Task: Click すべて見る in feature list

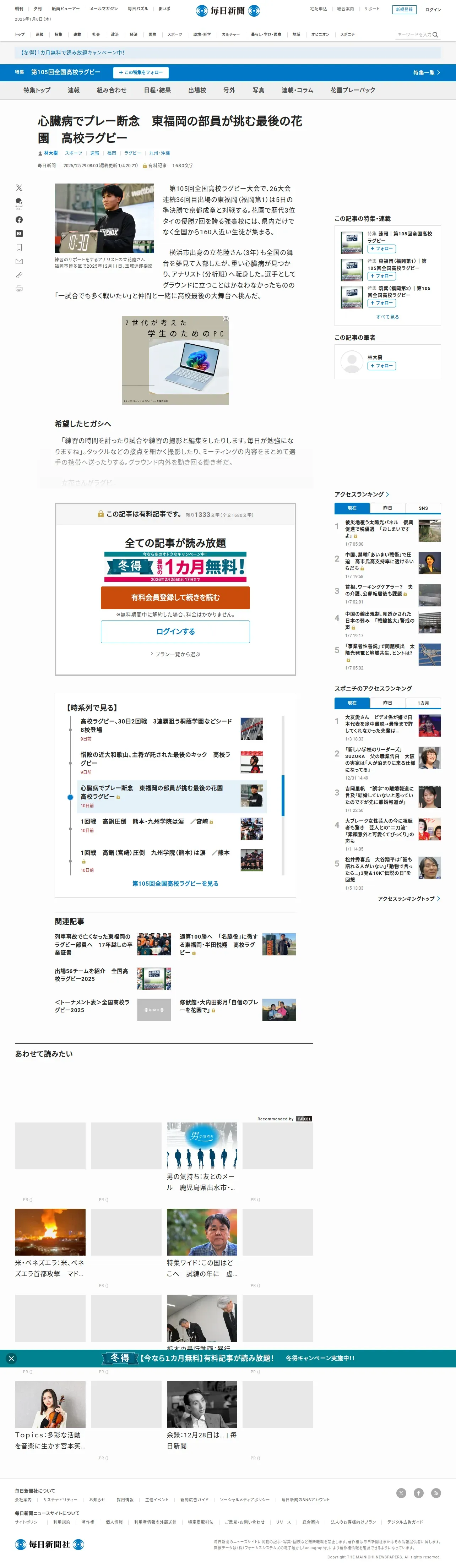Action: (x=388, y=317)
